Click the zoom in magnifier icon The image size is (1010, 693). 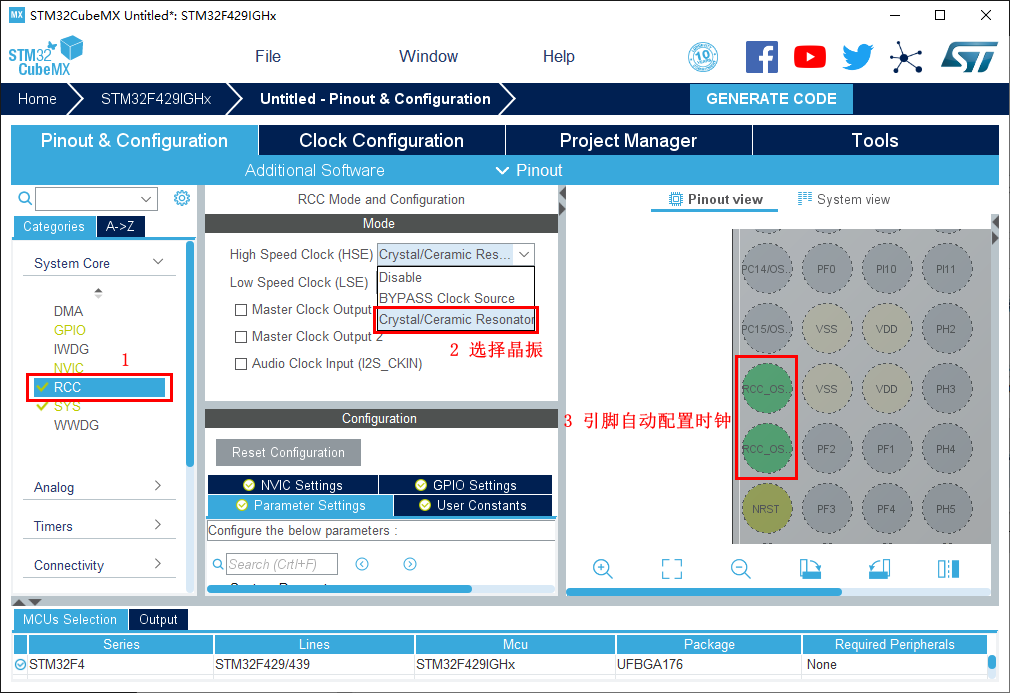602,569
